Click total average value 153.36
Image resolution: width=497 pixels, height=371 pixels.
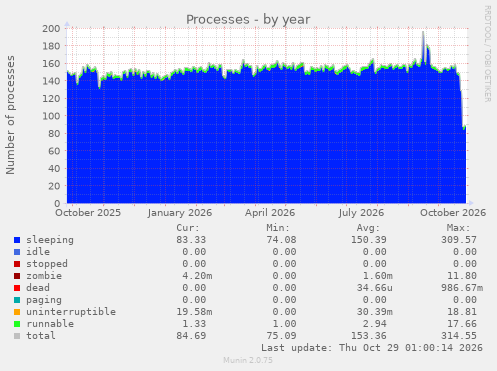[x=369, y=336]
